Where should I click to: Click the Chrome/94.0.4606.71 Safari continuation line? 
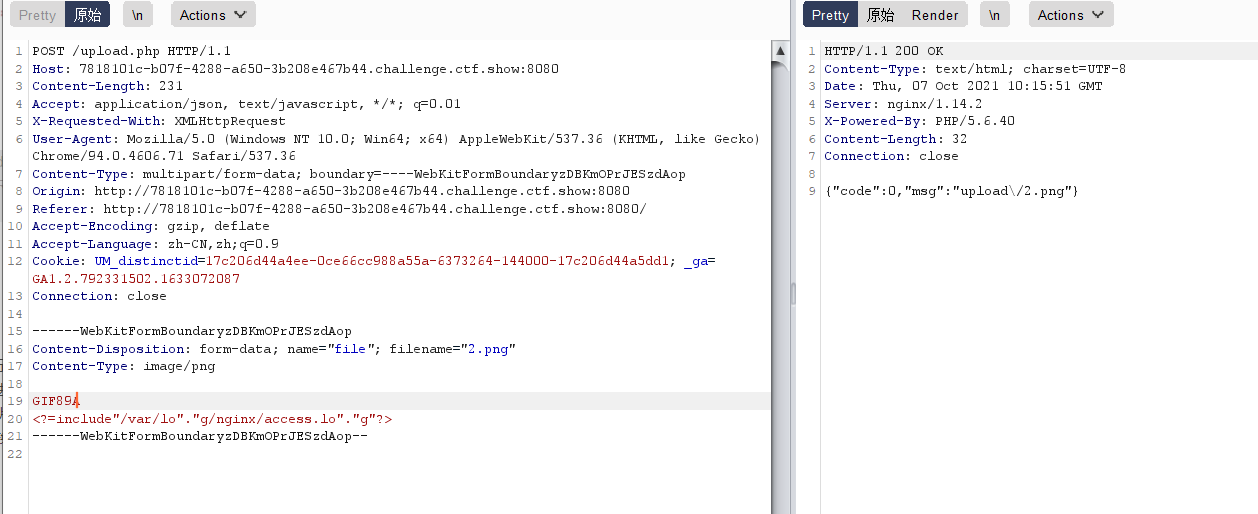click(x=164, y=156)
